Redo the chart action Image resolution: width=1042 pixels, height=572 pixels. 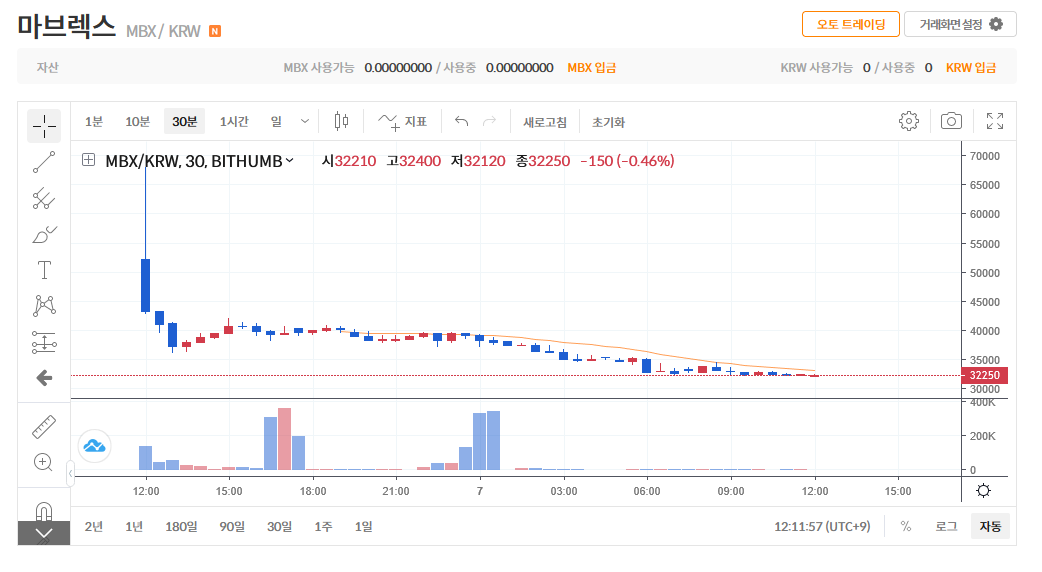[489, 121]
